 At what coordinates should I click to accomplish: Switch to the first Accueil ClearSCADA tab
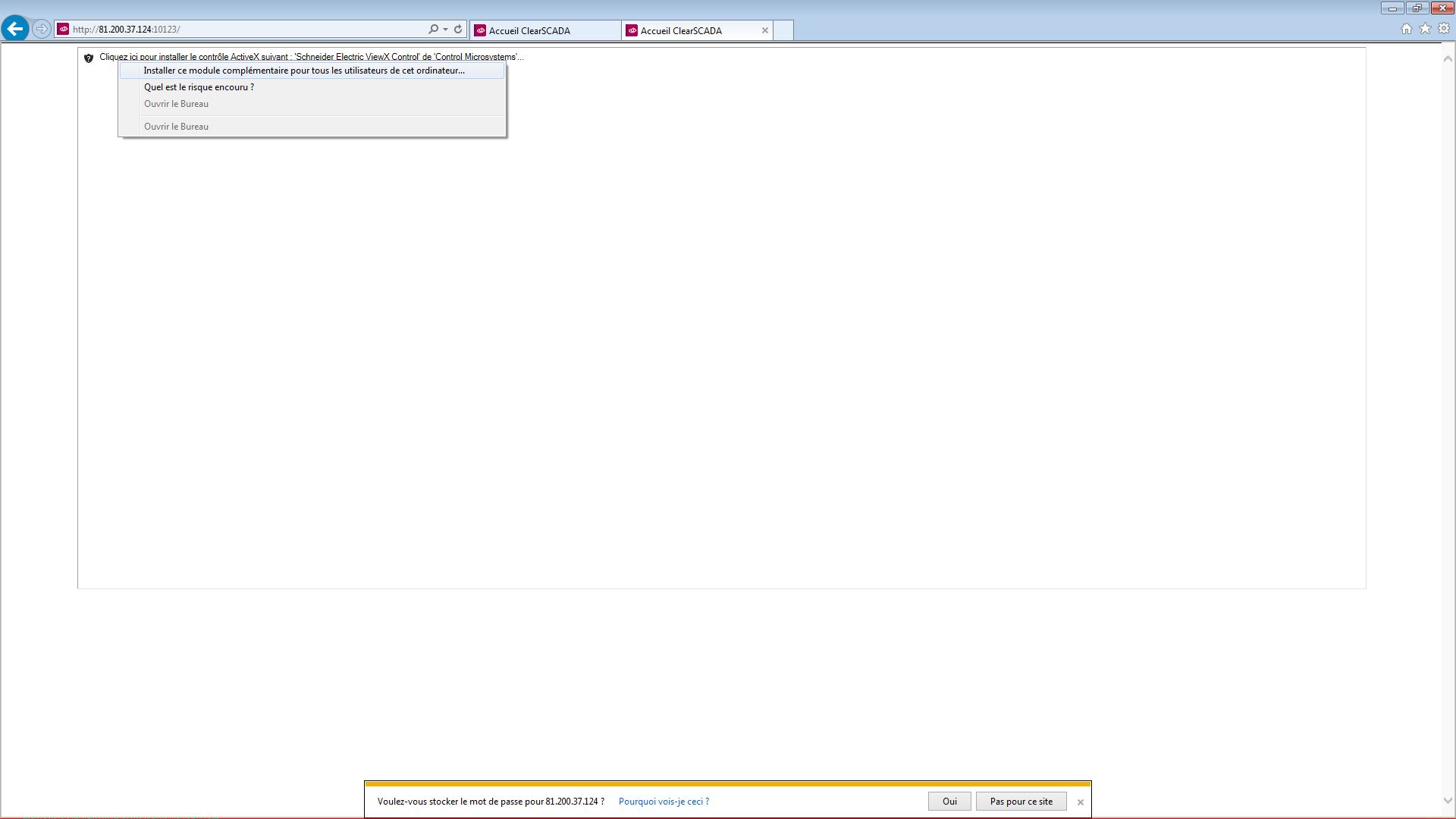[x=544, y=30]
